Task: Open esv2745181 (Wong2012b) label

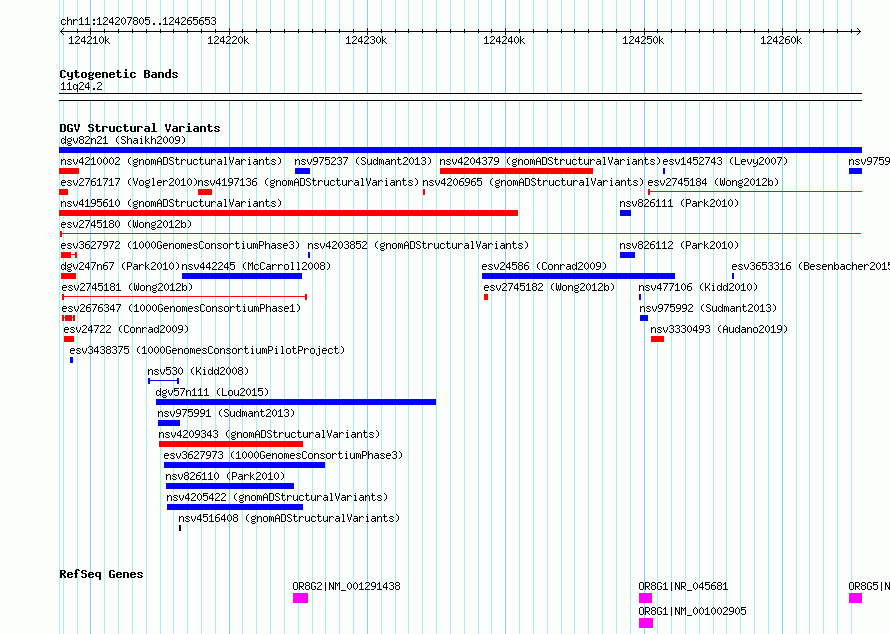Action: point(127,287)
